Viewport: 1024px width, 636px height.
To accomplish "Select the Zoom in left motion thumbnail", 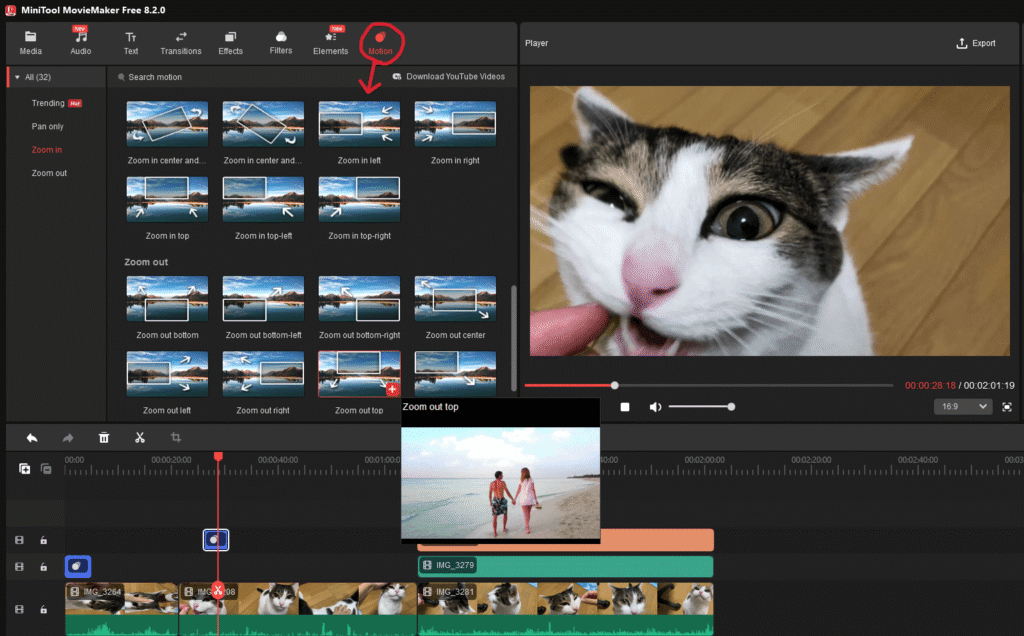I will click(x=359, y=124).
